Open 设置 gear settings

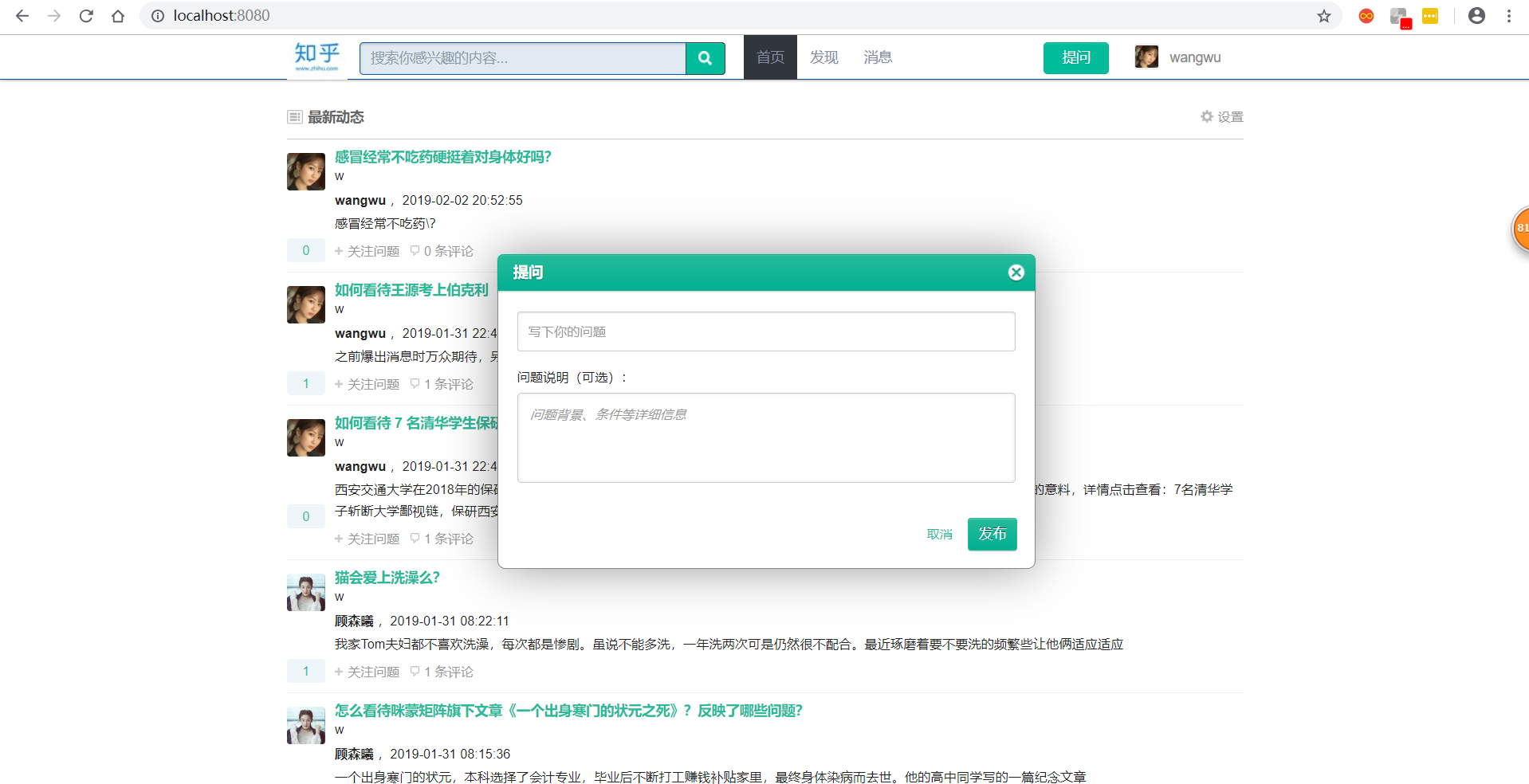coord(1222,117)
